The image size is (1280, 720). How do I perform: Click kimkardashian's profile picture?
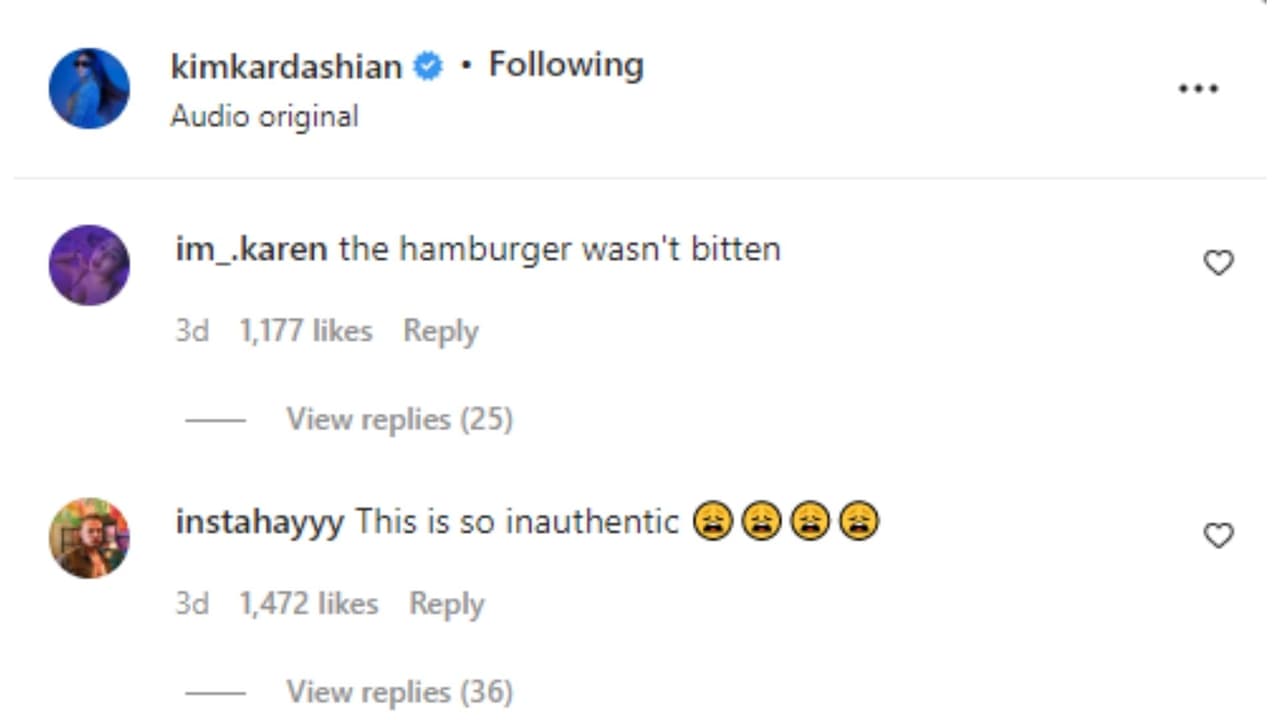point(89,87)
